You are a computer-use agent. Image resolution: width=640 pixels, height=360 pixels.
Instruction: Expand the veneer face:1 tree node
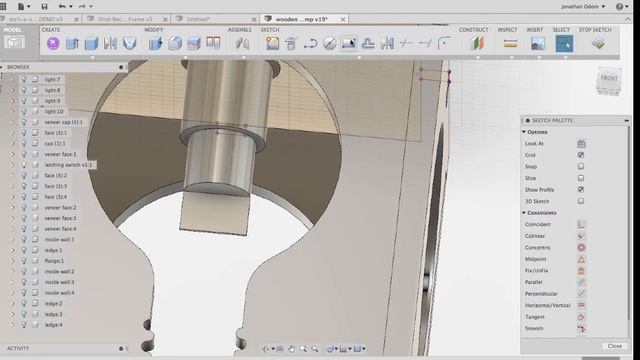(x=12, y=154)
